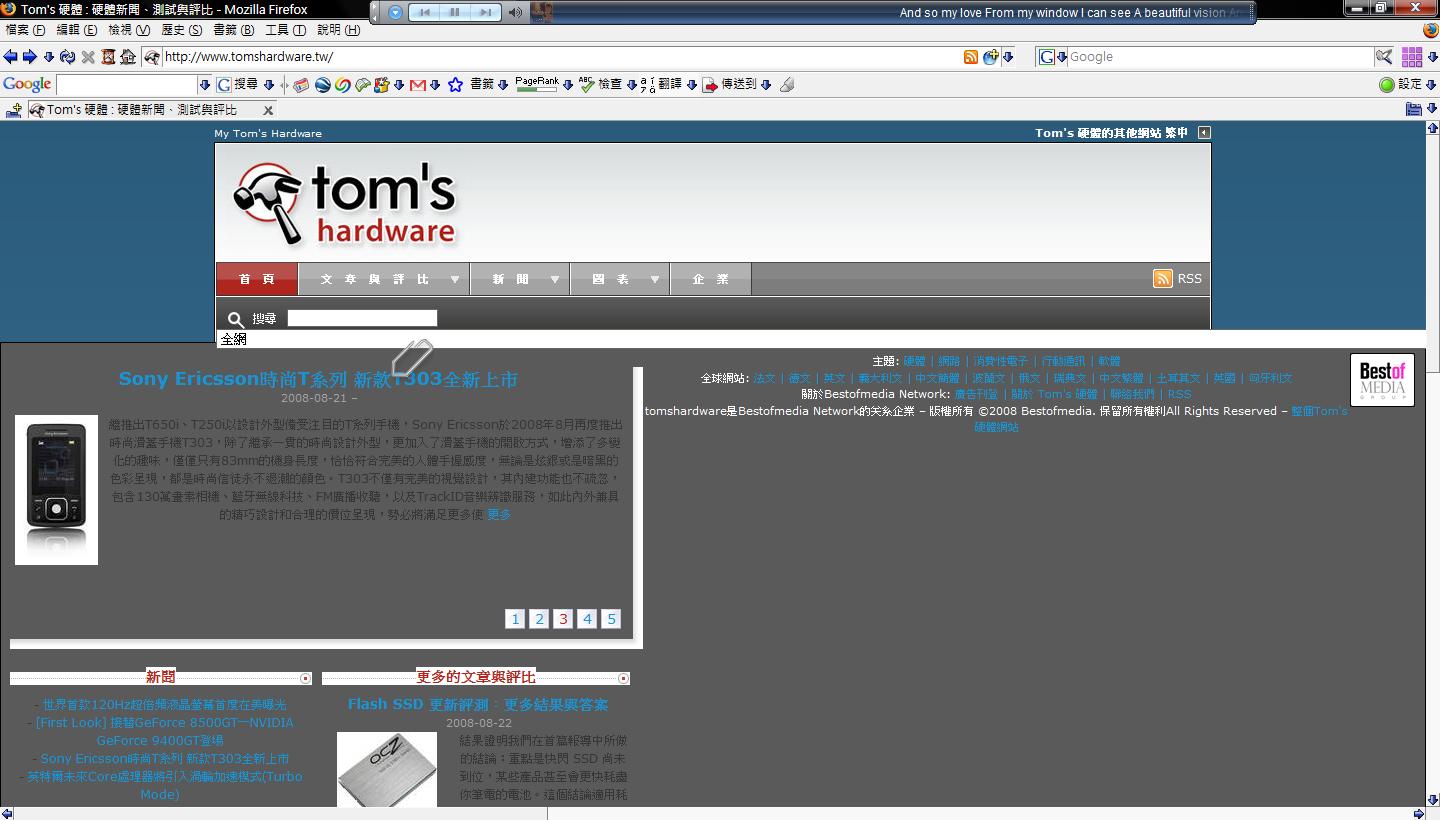Click the list-all-tabs icon at right

[x=1414, y=109]
